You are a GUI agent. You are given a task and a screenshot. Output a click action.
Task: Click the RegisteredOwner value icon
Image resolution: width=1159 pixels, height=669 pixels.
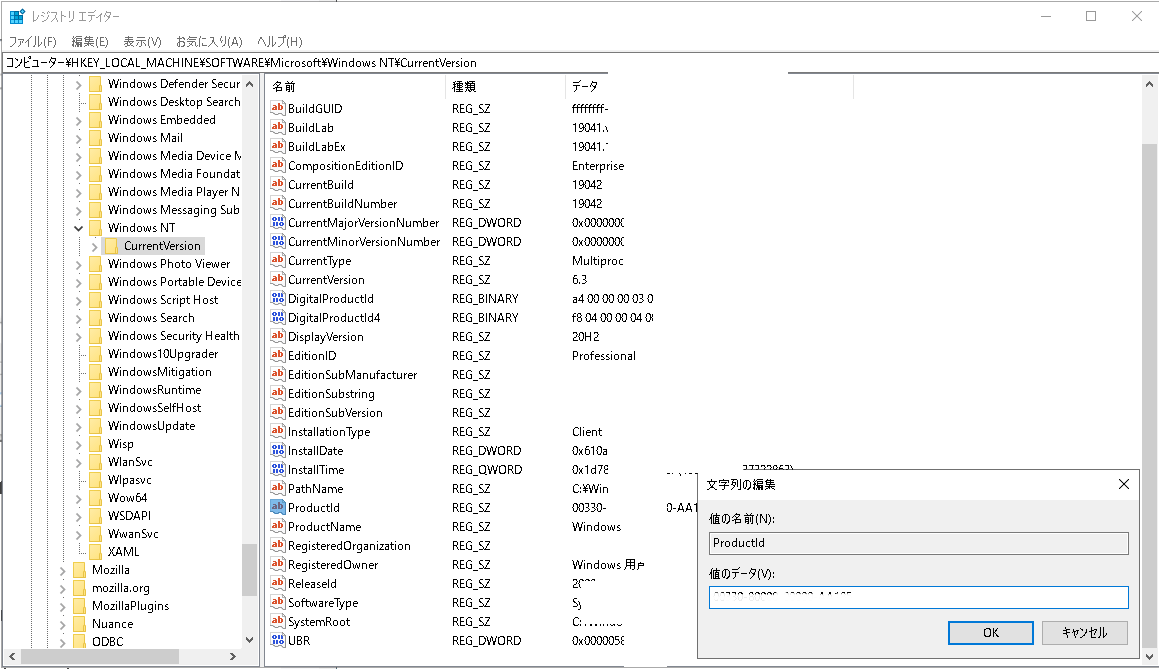coord(277,565)
